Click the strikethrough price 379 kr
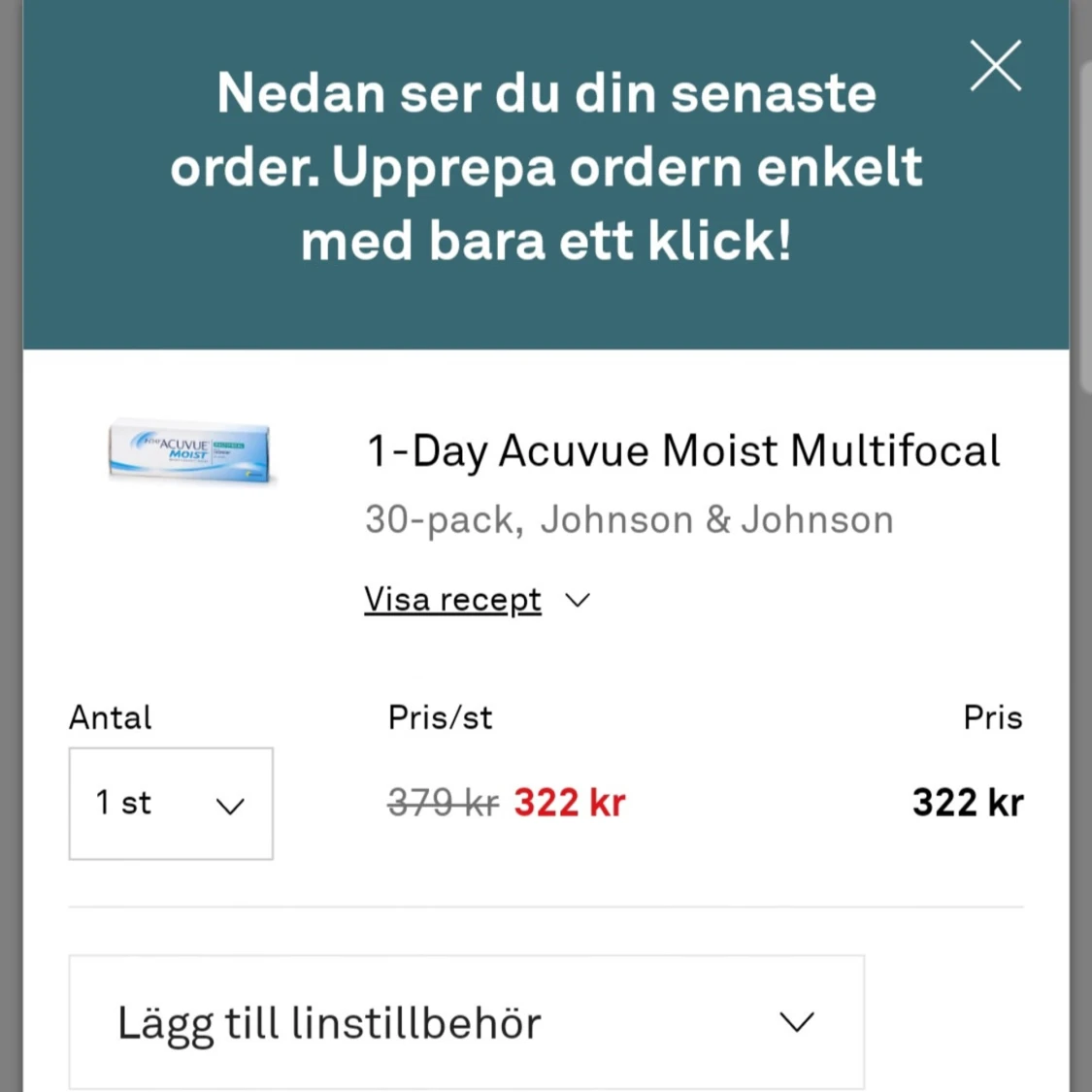Image resolution: width=1092 pixels, height=1092 pixels. coord(443,803)
